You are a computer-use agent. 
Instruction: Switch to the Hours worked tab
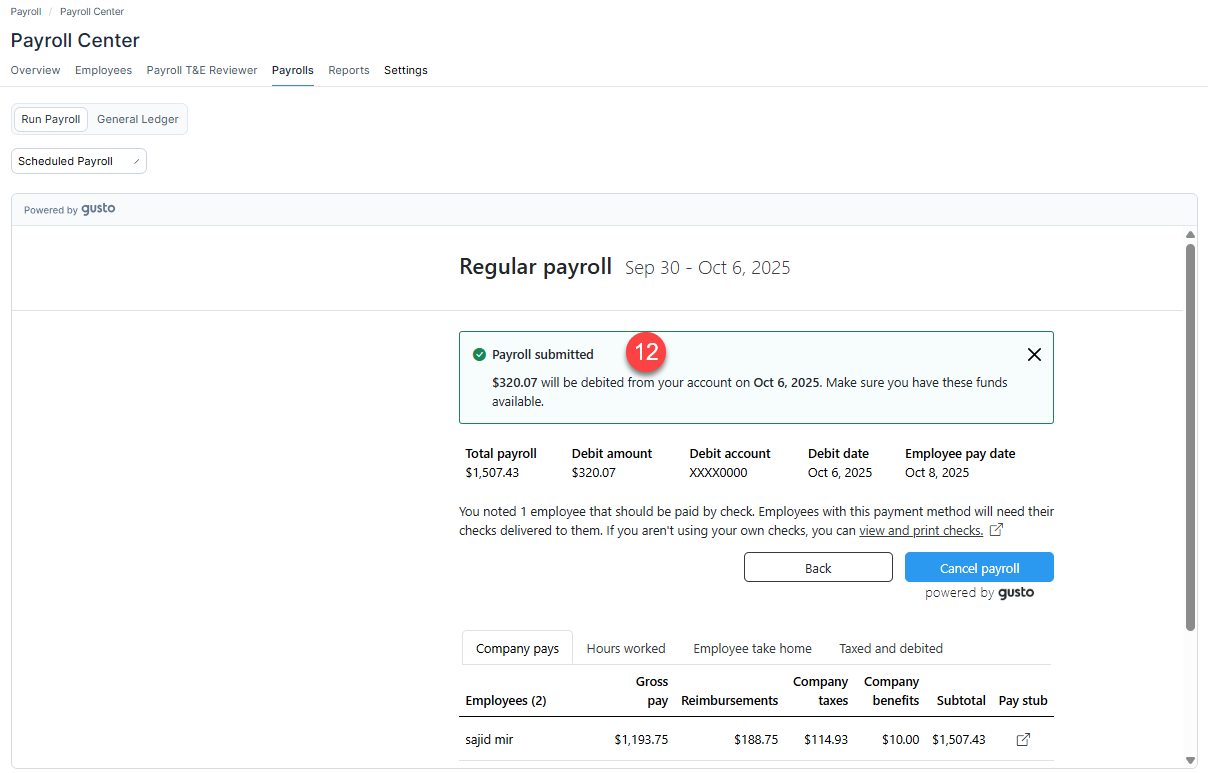click(626, 648)
